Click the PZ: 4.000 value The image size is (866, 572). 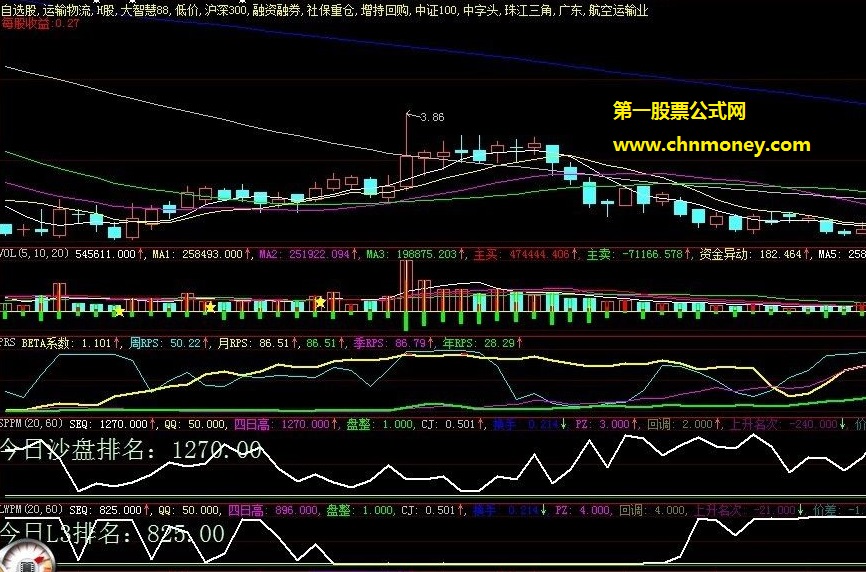point(583,510)
